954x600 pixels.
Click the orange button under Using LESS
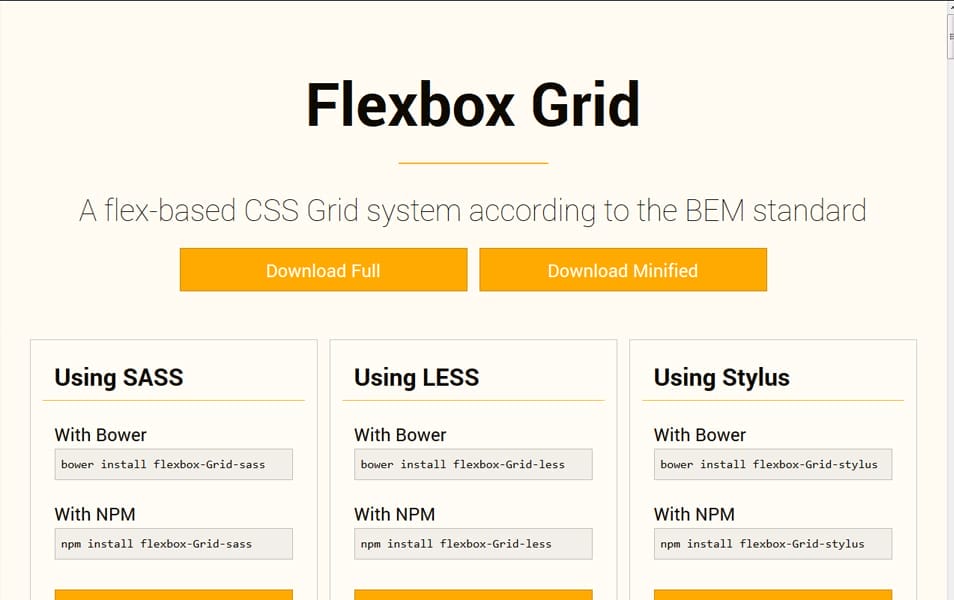[473, 595]
